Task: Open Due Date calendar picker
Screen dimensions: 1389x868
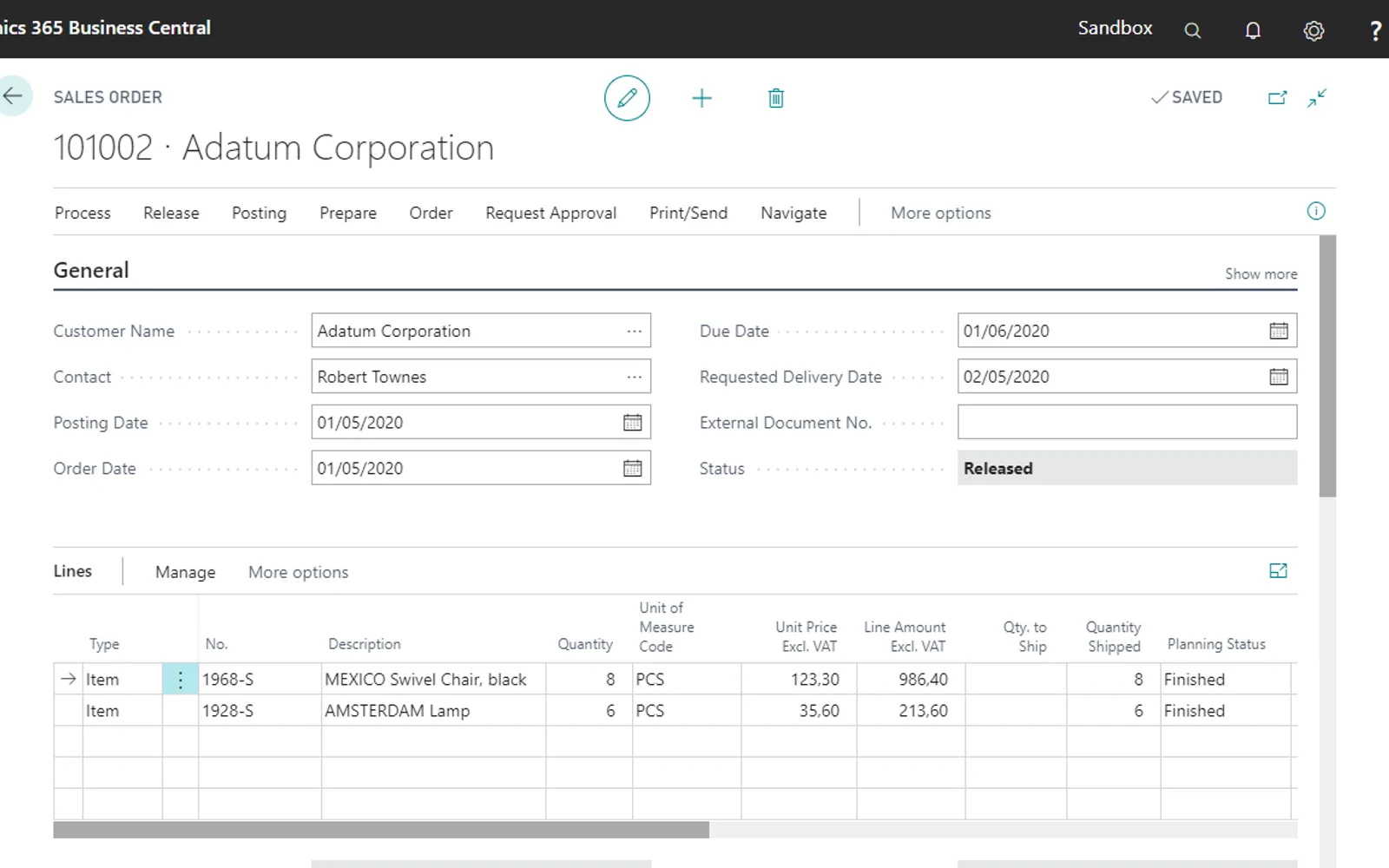Action: (1279, 331)
